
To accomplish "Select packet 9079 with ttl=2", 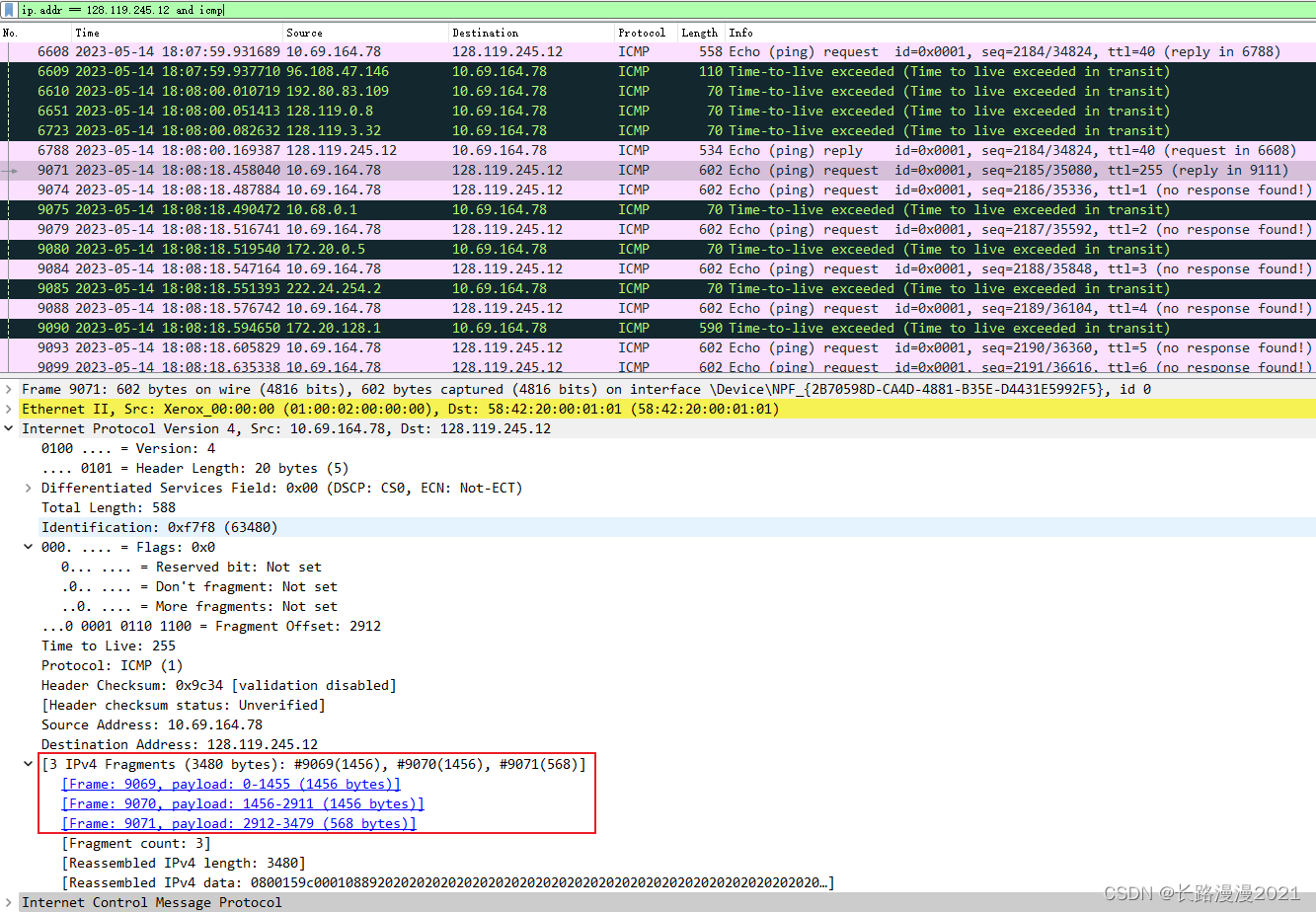I will point(658,229).
